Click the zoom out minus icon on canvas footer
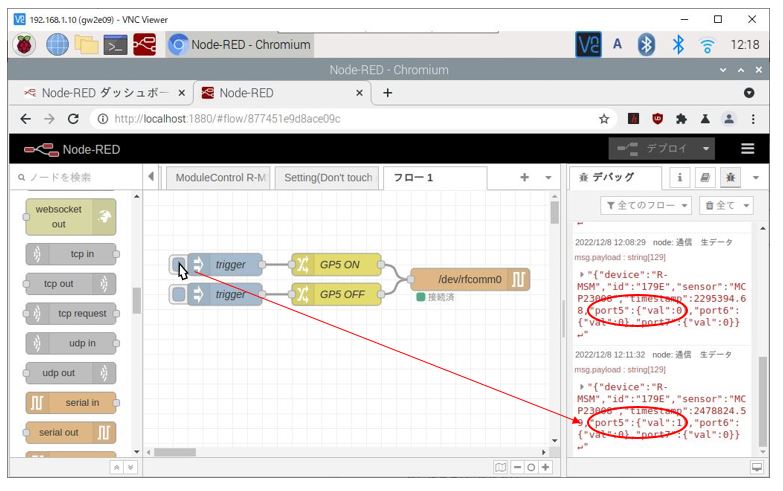Viewport: 783px width, 491px height. 516,467
